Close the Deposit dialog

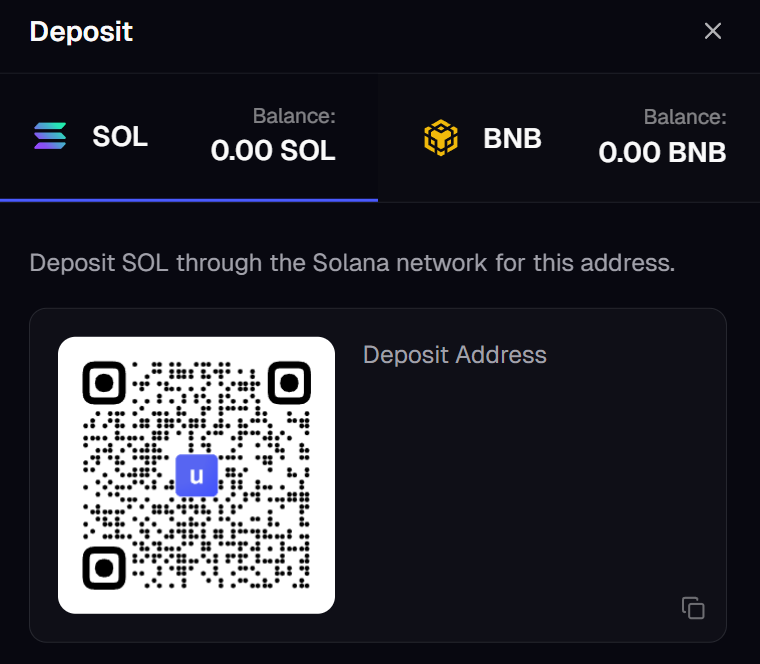pyautogui.click(x=713, y=31)
